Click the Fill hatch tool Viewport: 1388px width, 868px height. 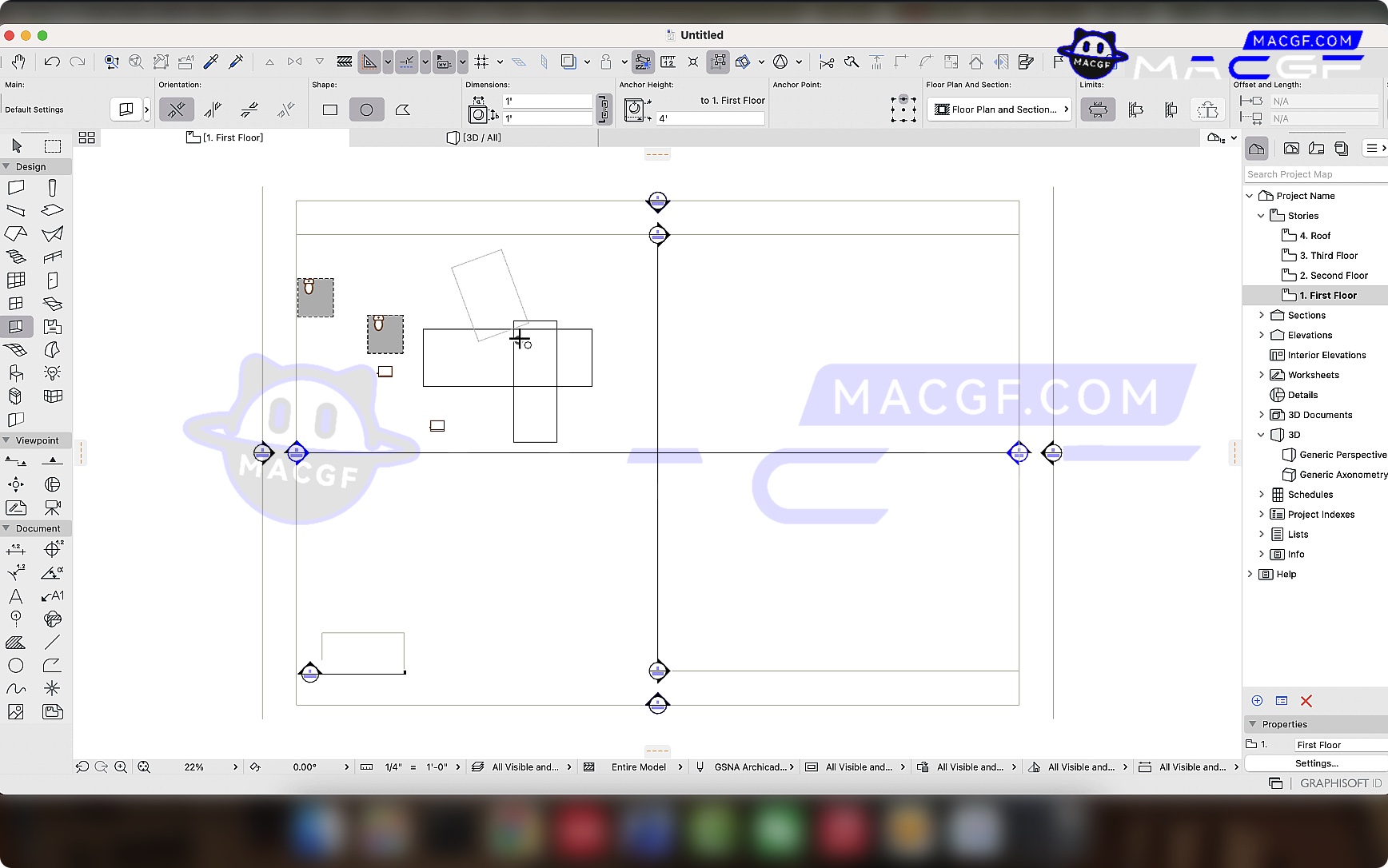[16, 643]
